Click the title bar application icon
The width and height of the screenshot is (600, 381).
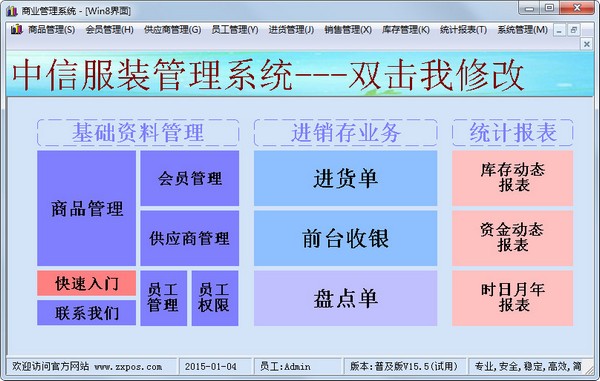tap(11, 11)
